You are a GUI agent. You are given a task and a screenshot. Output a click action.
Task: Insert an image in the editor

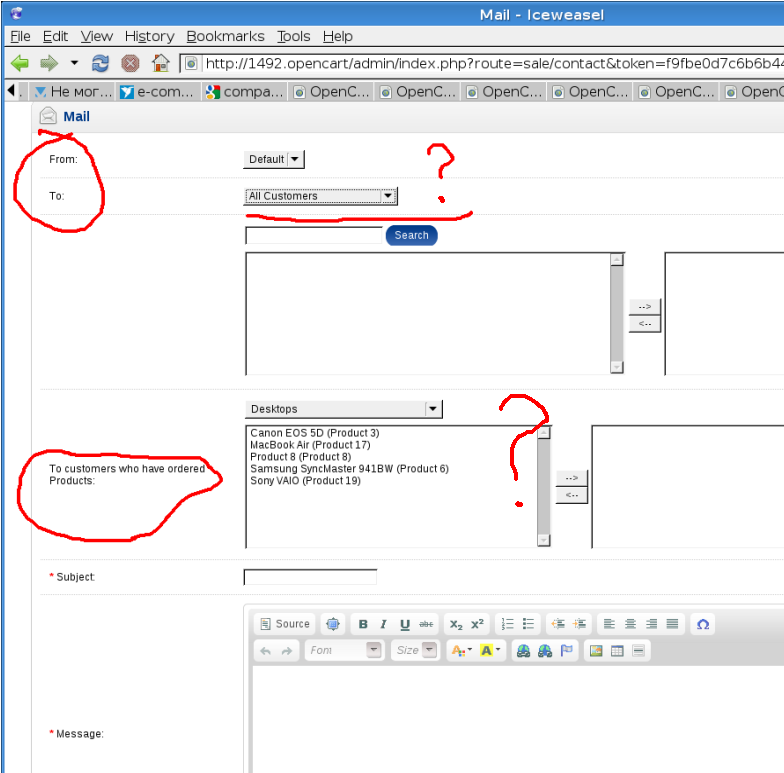(x=596, y=650)
